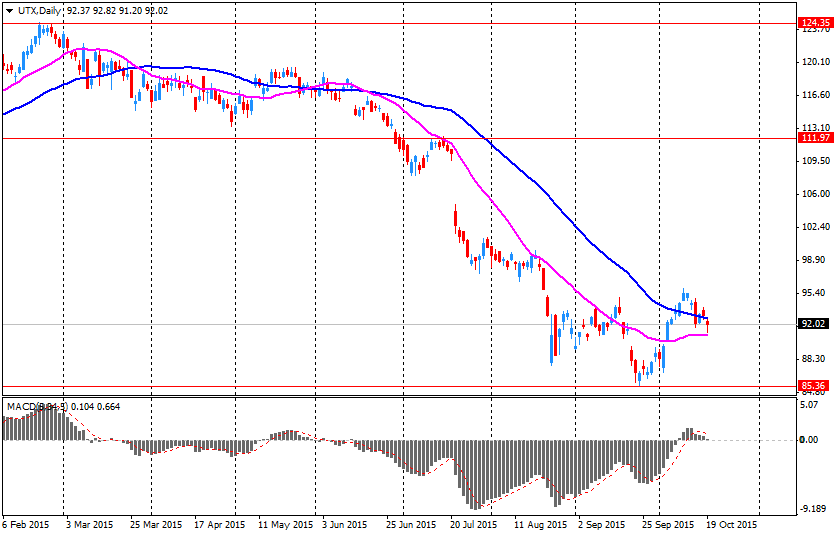Click the MACD scale value 0.00

click(809, 440)
